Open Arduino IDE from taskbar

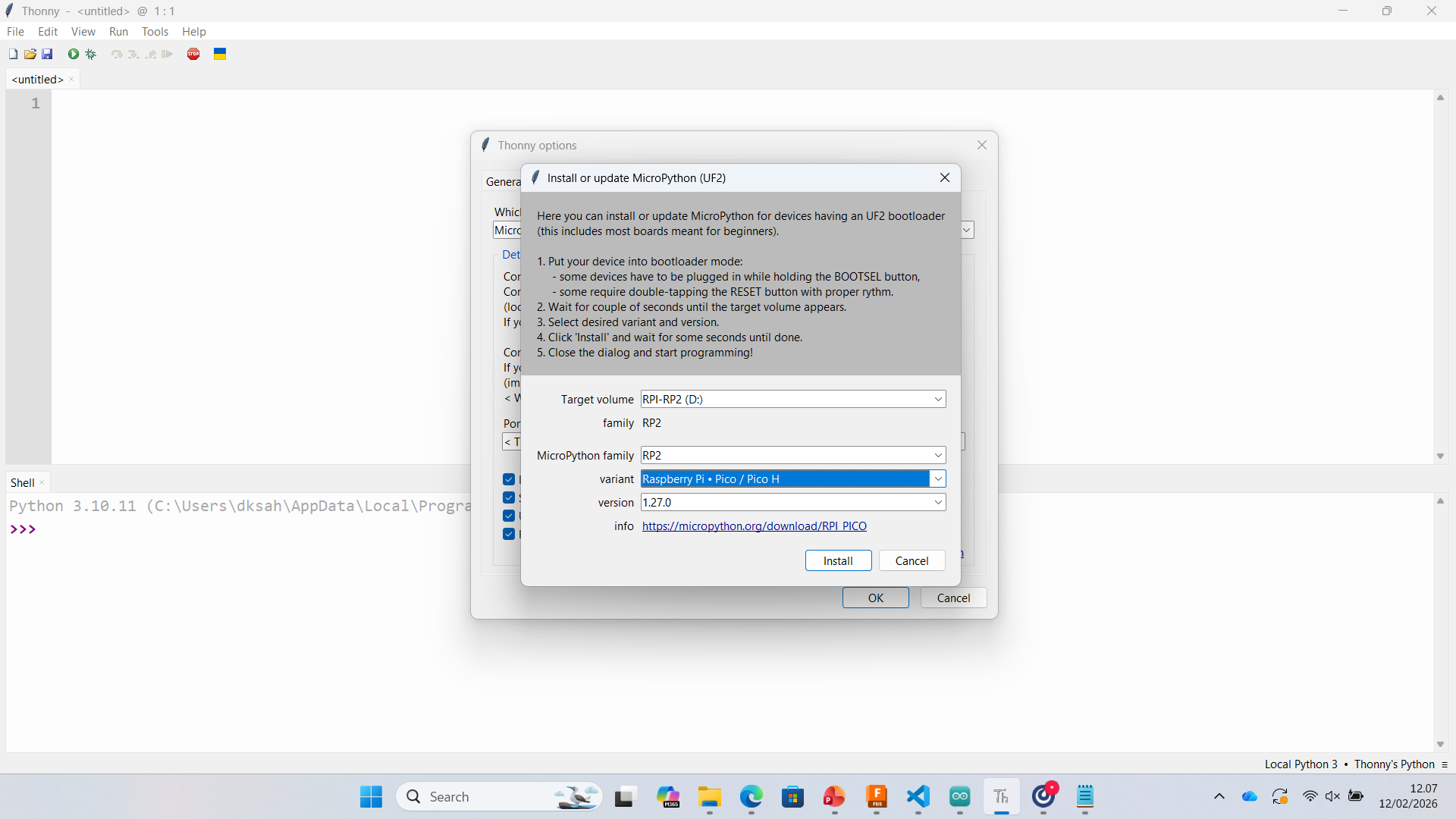960,796
